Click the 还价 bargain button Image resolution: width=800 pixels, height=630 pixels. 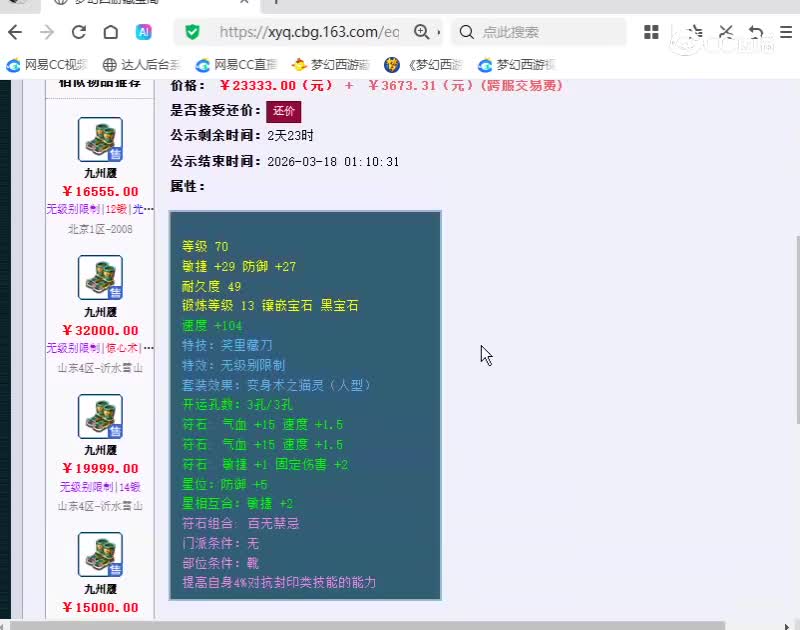click(x=283, y=111)
